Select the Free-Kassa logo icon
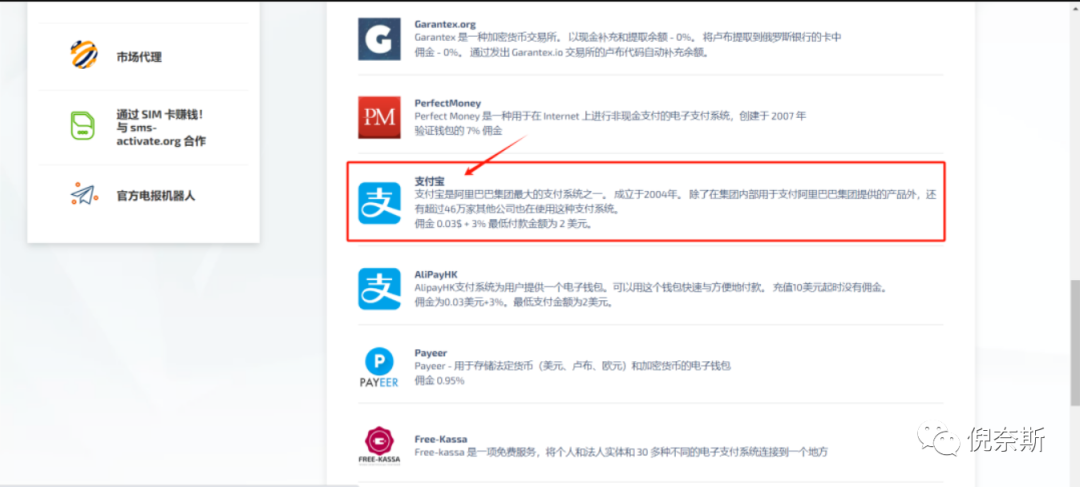The height and width of the screenshot is (487, 1080). (379, 445)
